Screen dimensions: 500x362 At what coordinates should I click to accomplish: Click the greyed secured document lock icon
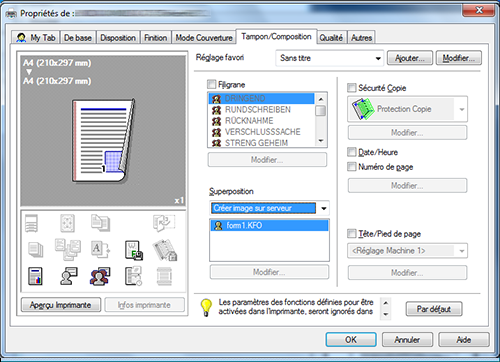click(165, 250)
